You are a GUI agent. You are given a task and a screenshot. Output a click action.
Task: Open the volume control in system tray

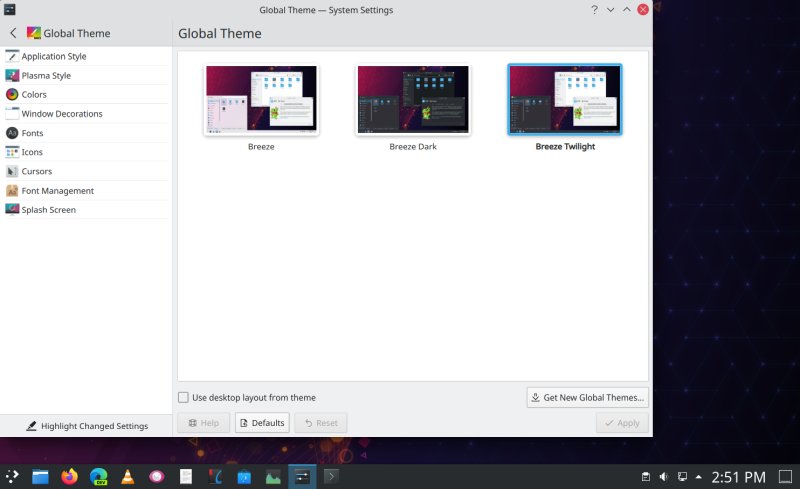coord(663,476)
